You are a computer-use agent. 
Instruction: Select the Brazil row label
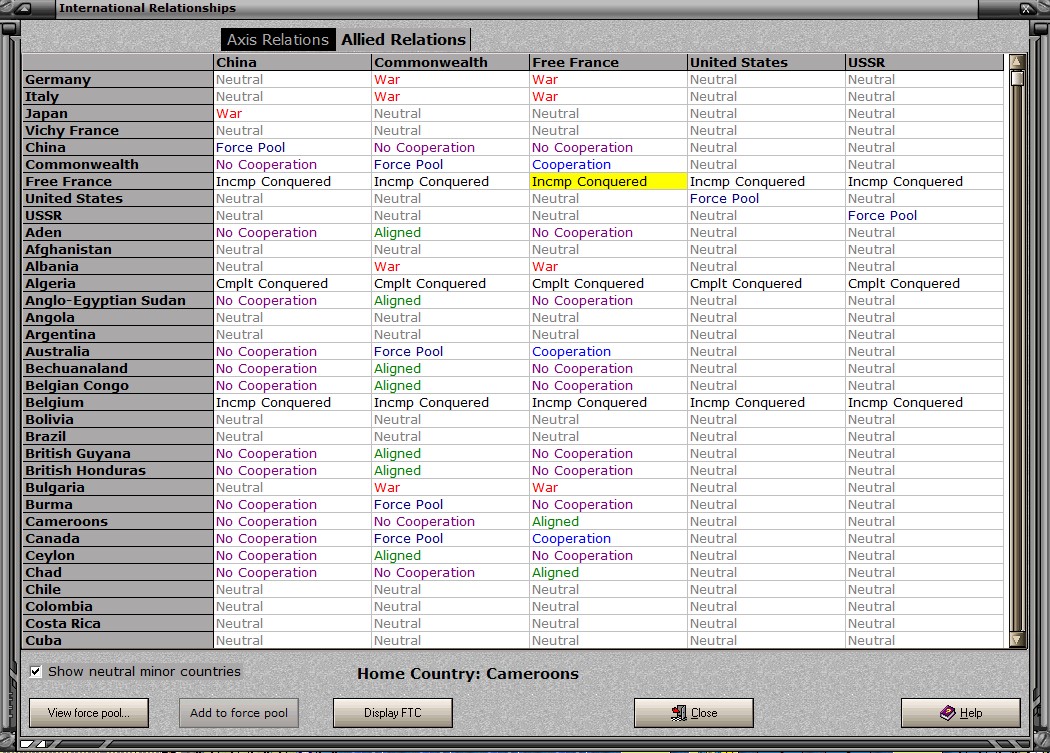(118, 437)
